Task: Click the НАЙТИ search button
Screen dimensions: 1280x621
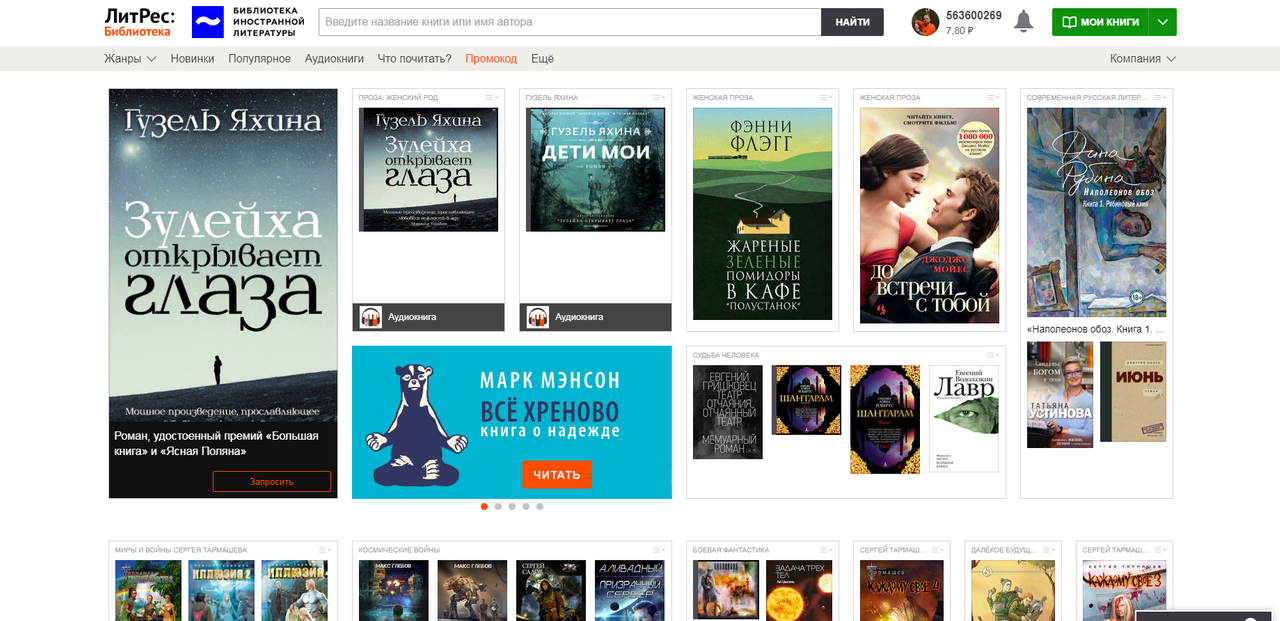Action: [852, 22]
